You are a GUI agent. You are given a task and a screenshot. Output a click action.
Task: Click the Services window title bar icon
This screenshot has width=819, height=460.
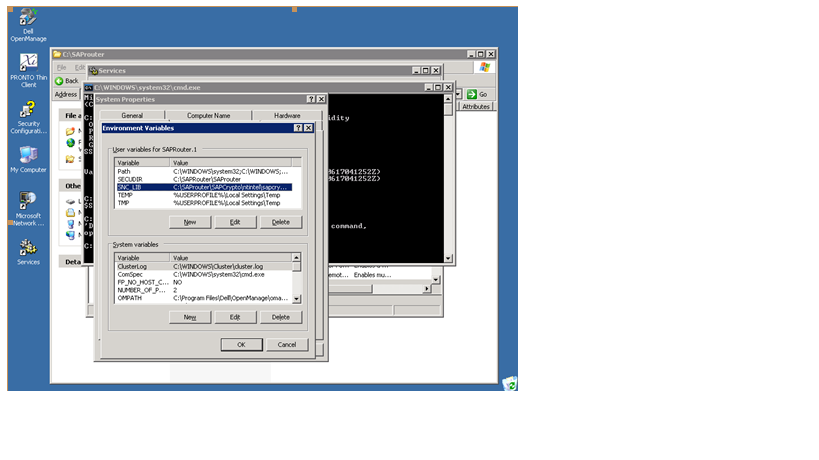pyautogui.click(x=93, y=70)
